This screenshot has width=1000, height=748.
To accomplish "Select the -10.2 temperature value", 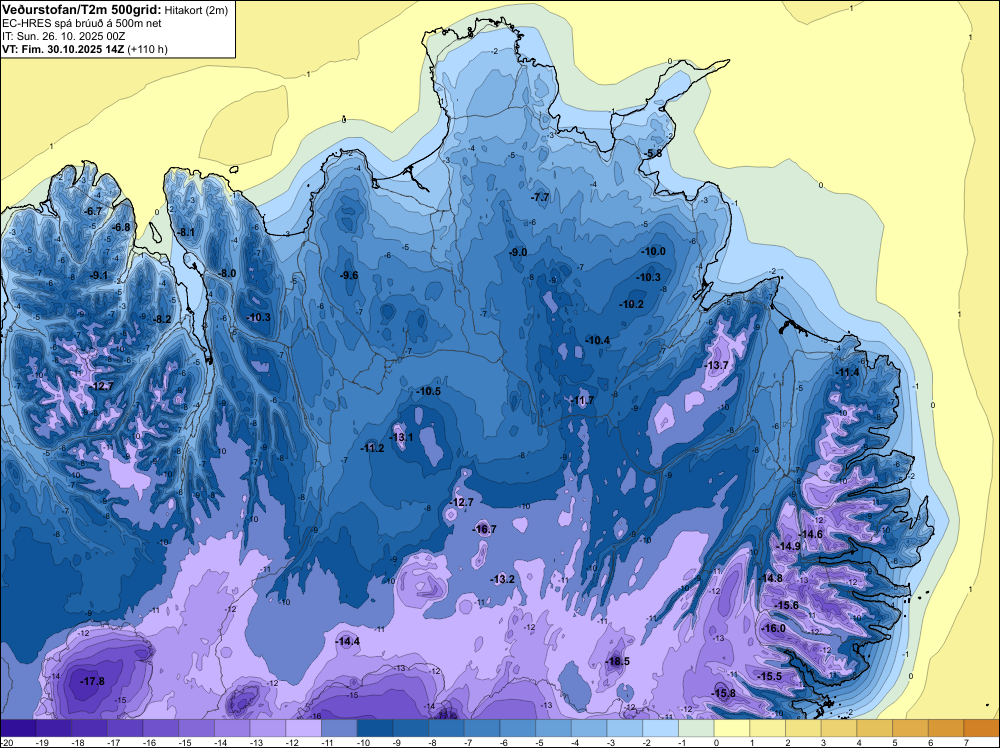I will (x=632, y=304).
